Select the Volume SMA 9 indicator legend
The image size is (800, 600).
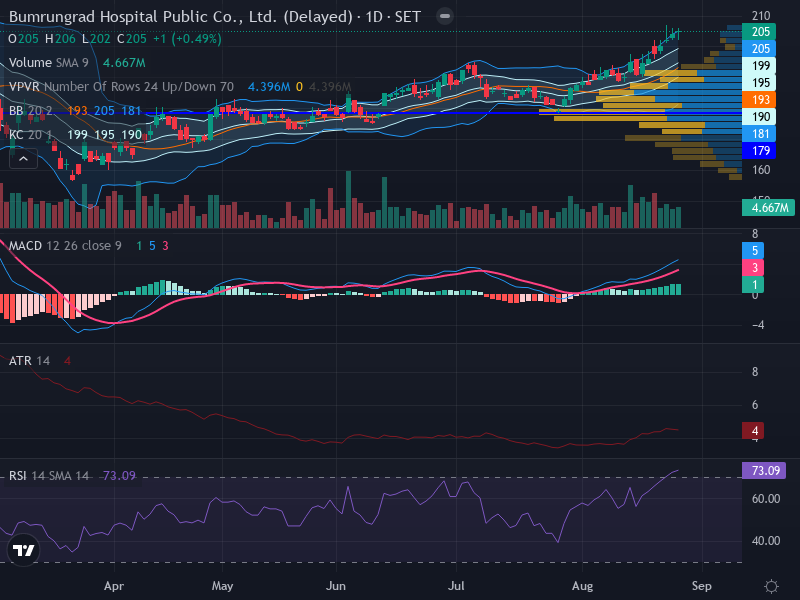tap(48, 63)
